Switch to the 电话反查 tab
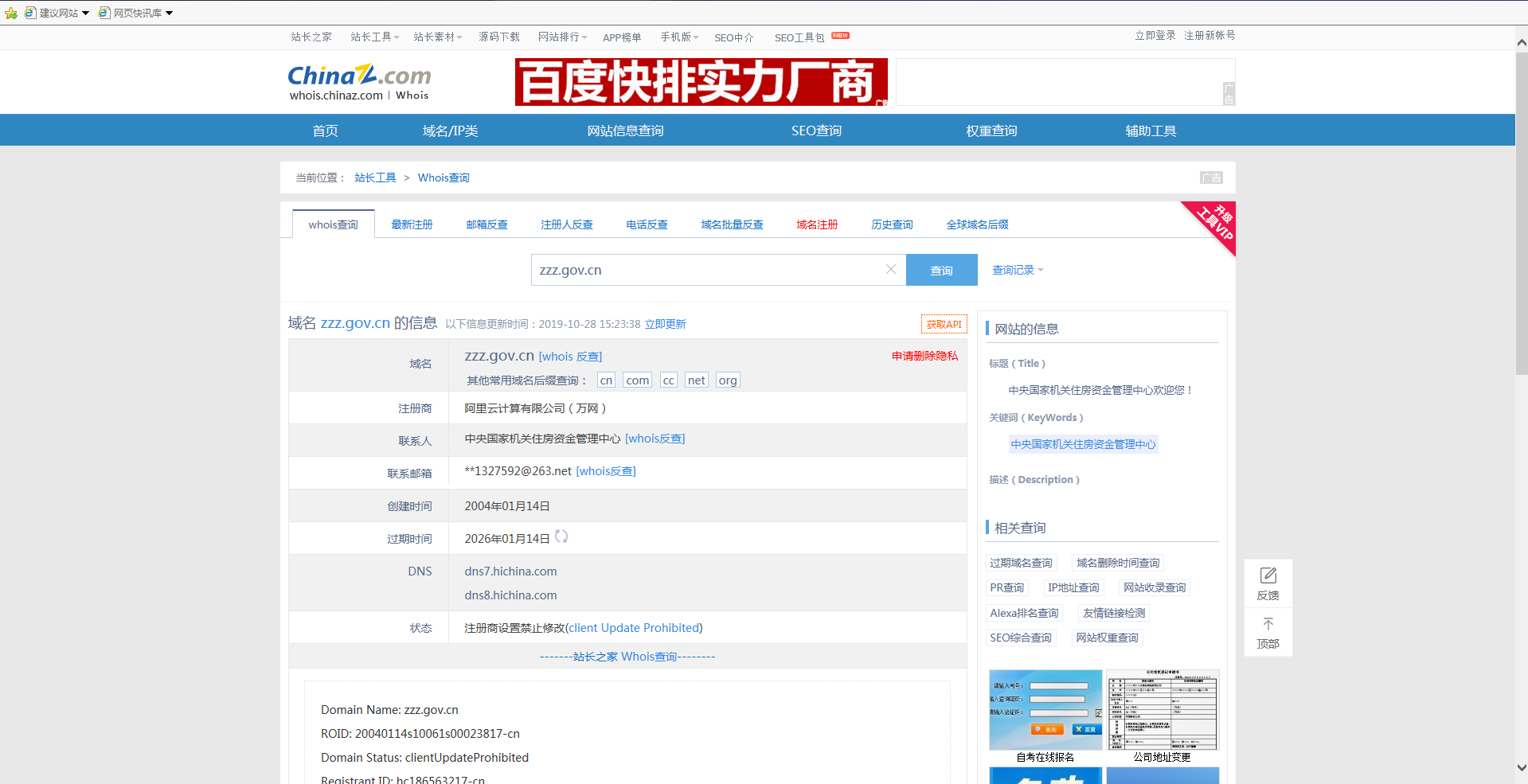 647,224
